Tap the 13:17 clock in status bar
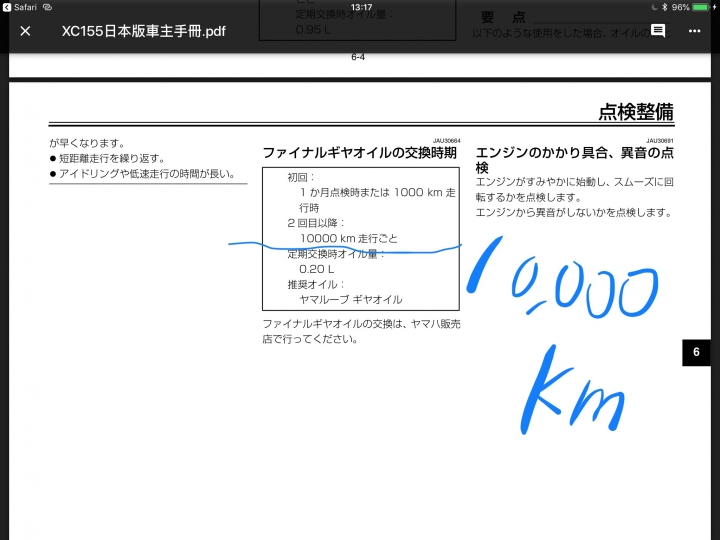 click(361, 7)
